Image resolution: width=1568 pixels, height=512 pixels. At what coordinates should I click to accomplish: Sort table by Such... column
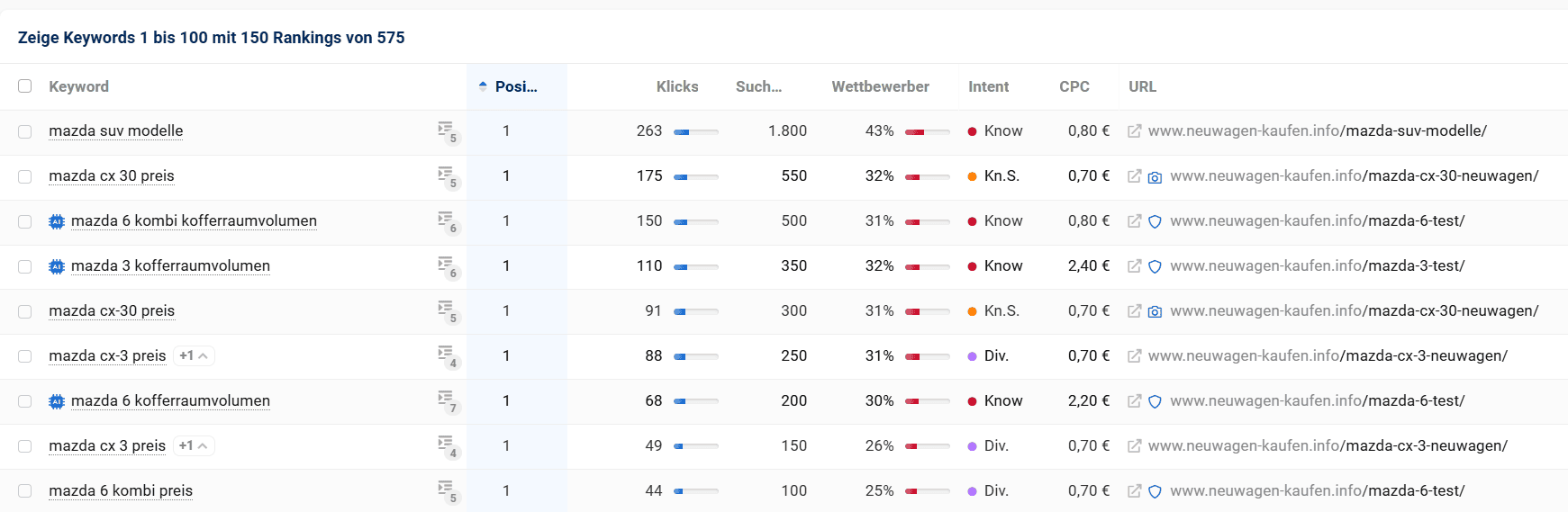758,86
